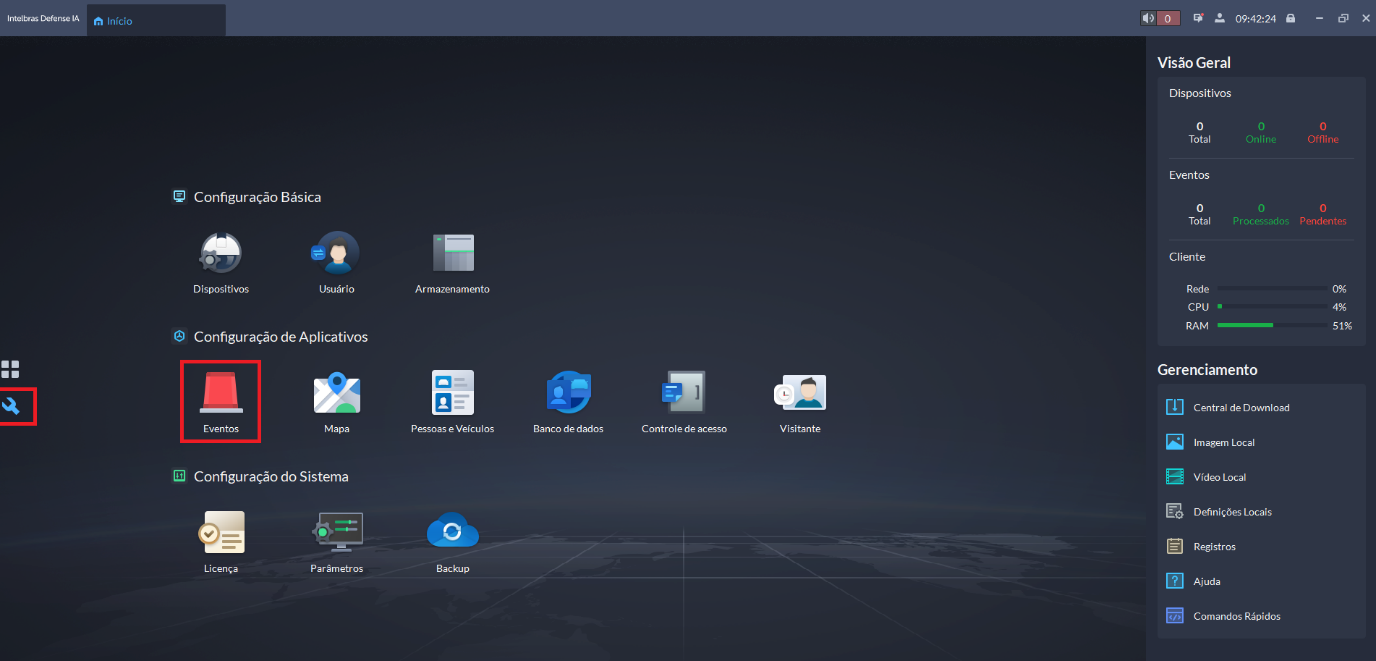Open the Dispositivos configuration icon

click(220, 253)
